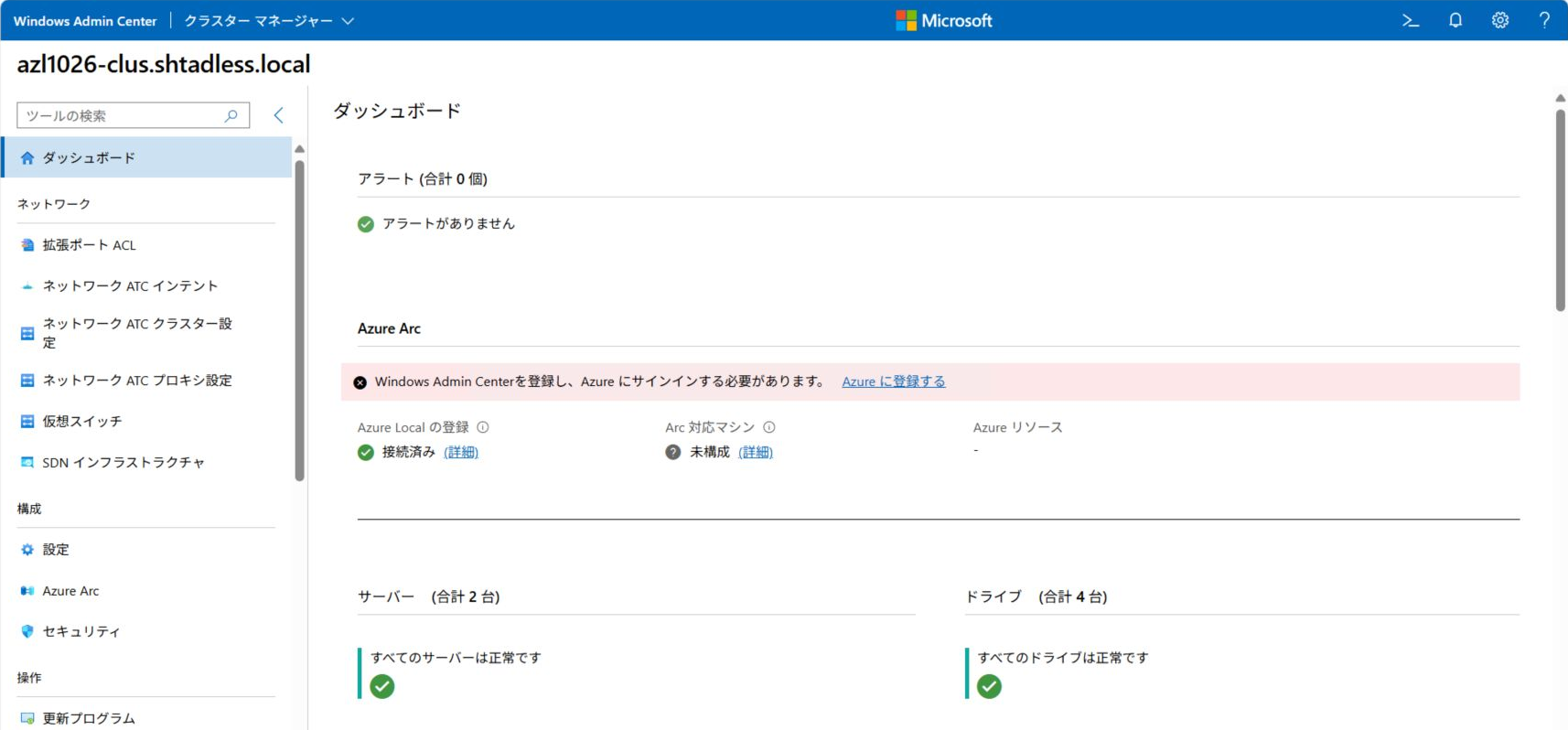Click the 設定 gear icon in sidebar
The height and width of the screenshot is (730, 1568).
tap(27, 550)
